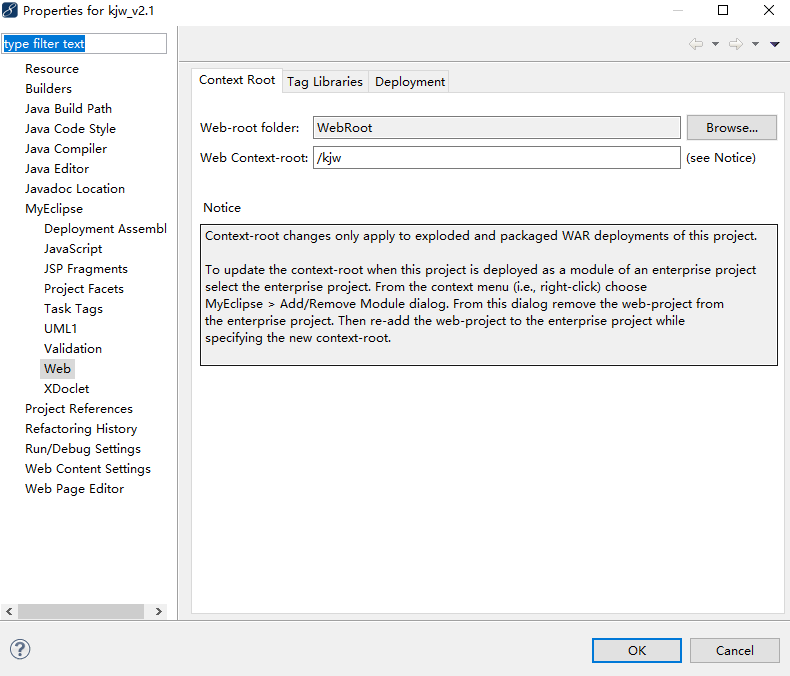Open the view menu dropdown triangle

tap(775, 44)
